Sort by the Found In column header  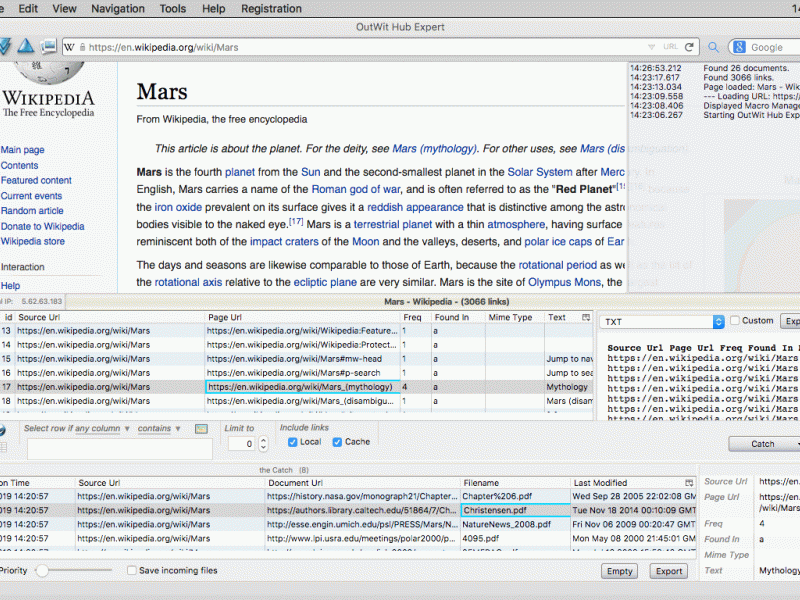tap(458, 317)
